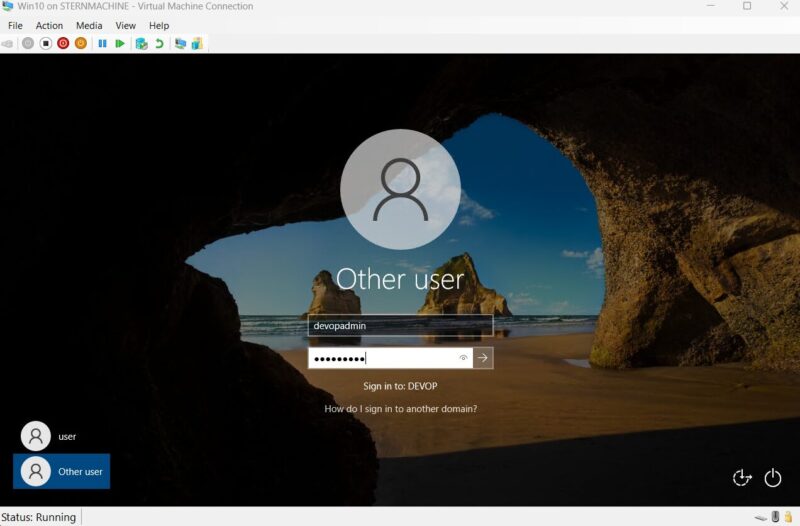Image resolution: width=800 pixels, height=526 pixels.
Task: Save the VM state using the orange icon
Action: [81, 44]
